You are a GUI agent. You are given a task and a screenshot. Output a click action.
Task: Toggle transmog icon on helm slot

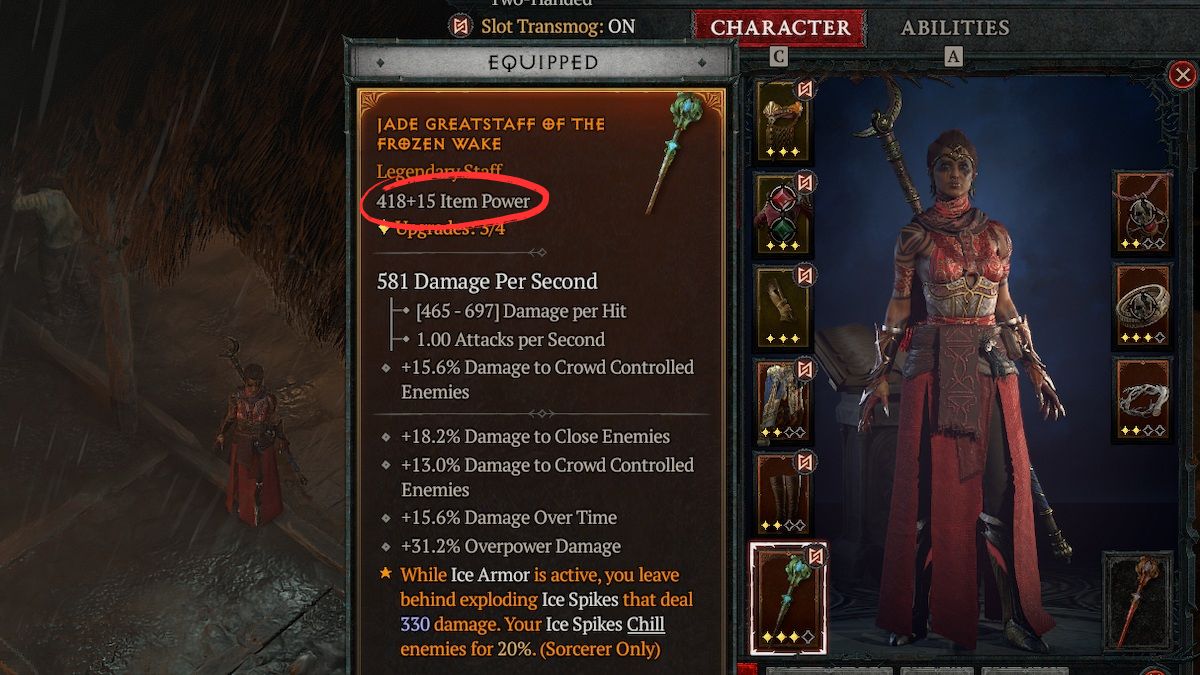click(x=804, y=90)
